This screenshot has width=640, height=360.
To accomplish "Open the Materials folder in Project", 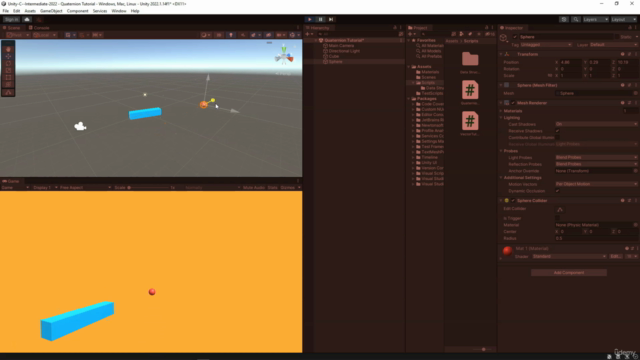I will coord(430,72).
